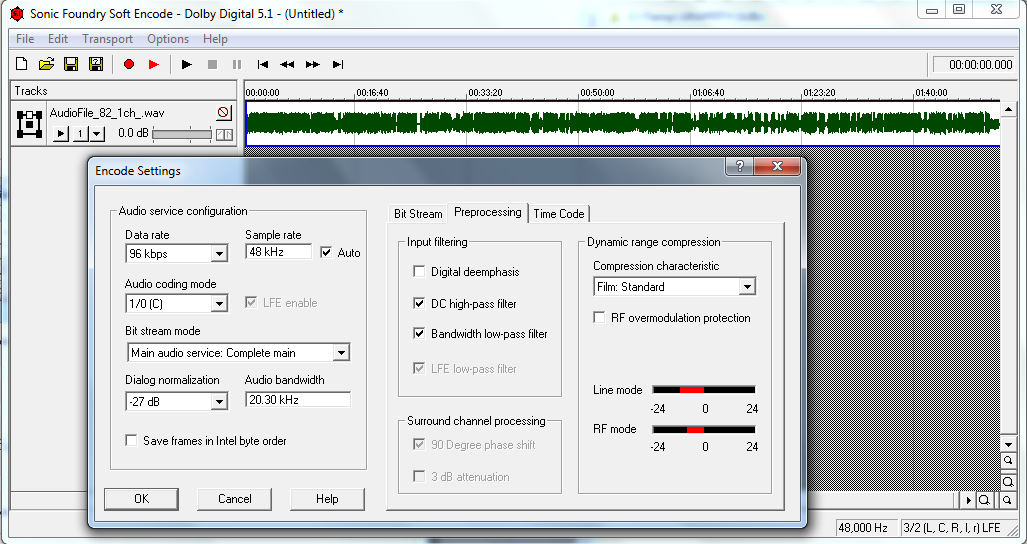1027x544 pixels.
Task: Enable RF overmodulation protection
Action: pos(599,317)
